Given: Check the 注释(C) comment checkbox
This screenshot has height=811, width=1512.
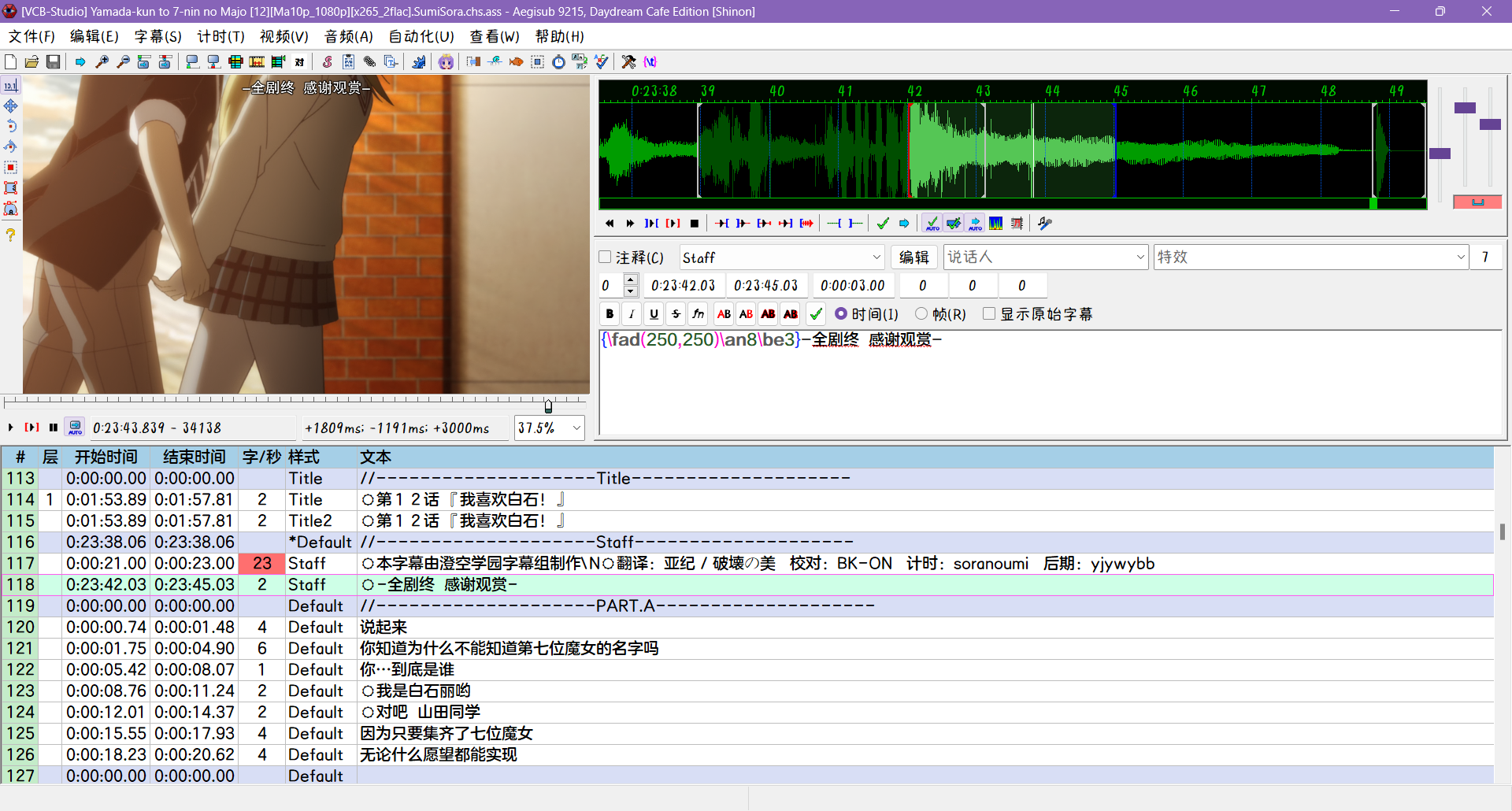Looking at the screenshot, I should tap(605, 257).
